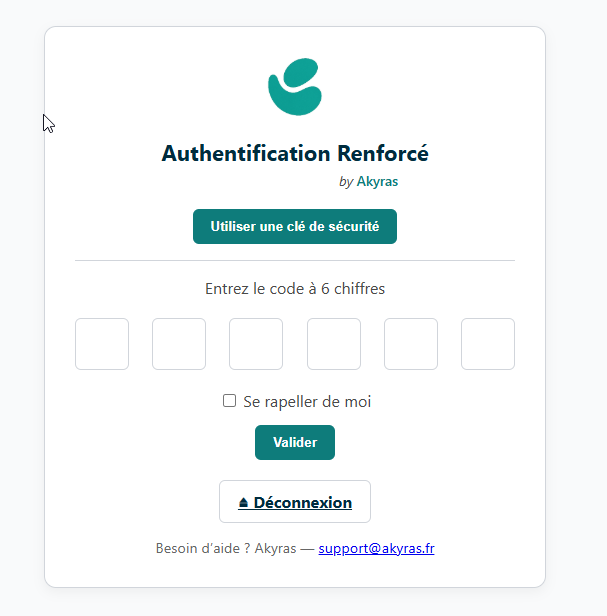The width and height of the screenshot is (607, 616).
Task: Click the eject icon beside Déconnexion
Action: 243,503
